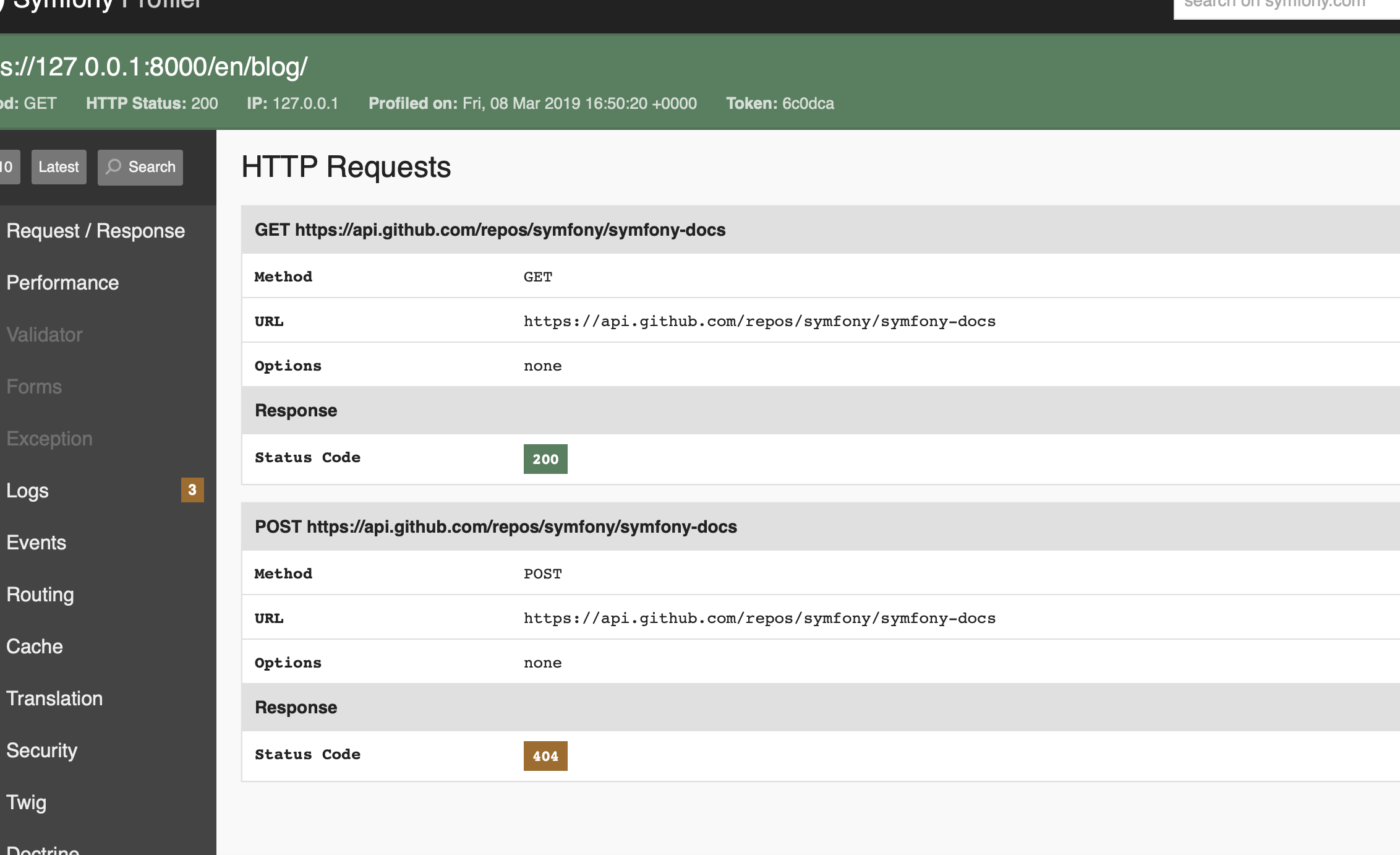Image resolution: width=1400 pixels, height=855 pixels.
Task: Click the HTTP Status 200 text
Action: (x=152, y=103)
